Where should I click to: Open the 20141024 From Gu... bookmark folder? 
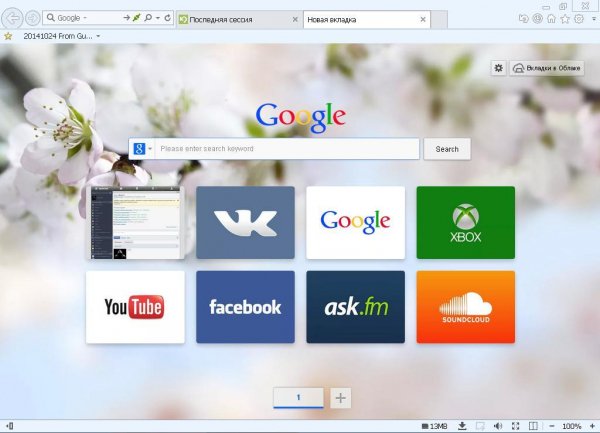61,36
